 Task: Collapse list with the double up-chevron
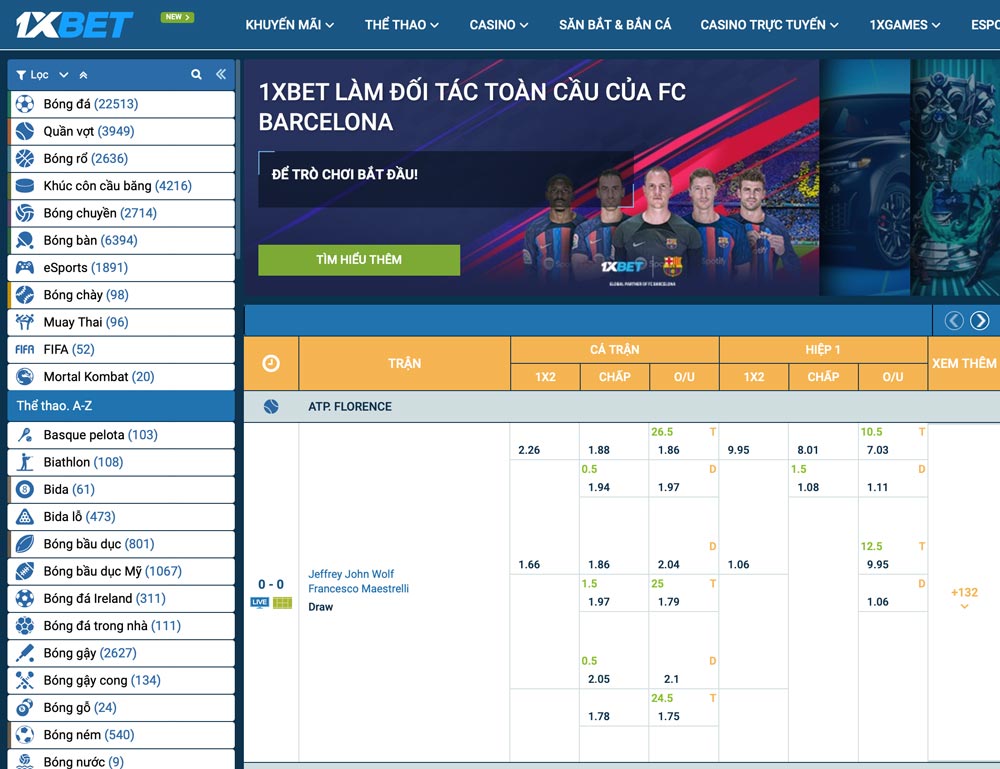[x=83, y=75]
